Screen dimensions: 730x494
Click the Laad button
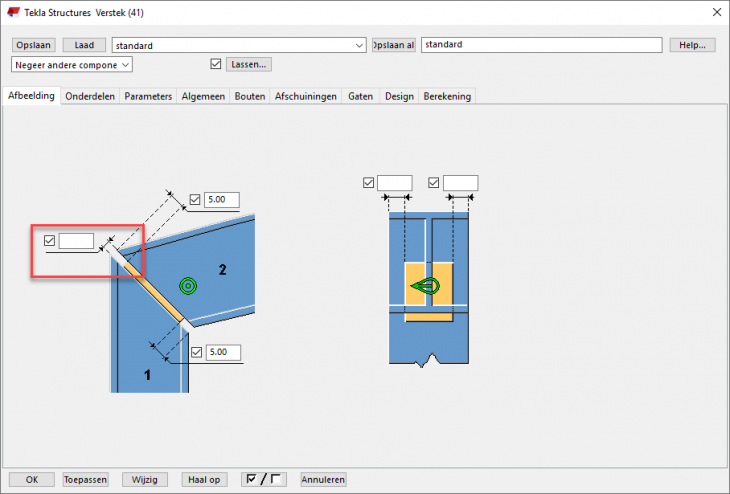84,45
